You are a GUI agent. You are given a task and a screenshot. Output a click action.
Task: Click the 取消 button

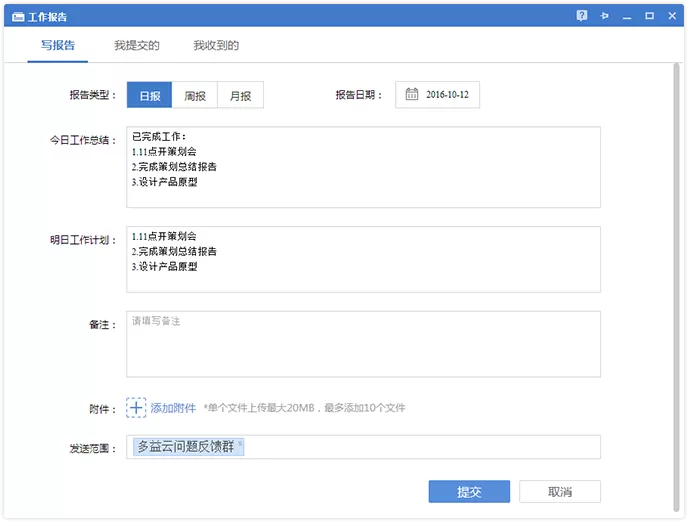tap(560, 491)
